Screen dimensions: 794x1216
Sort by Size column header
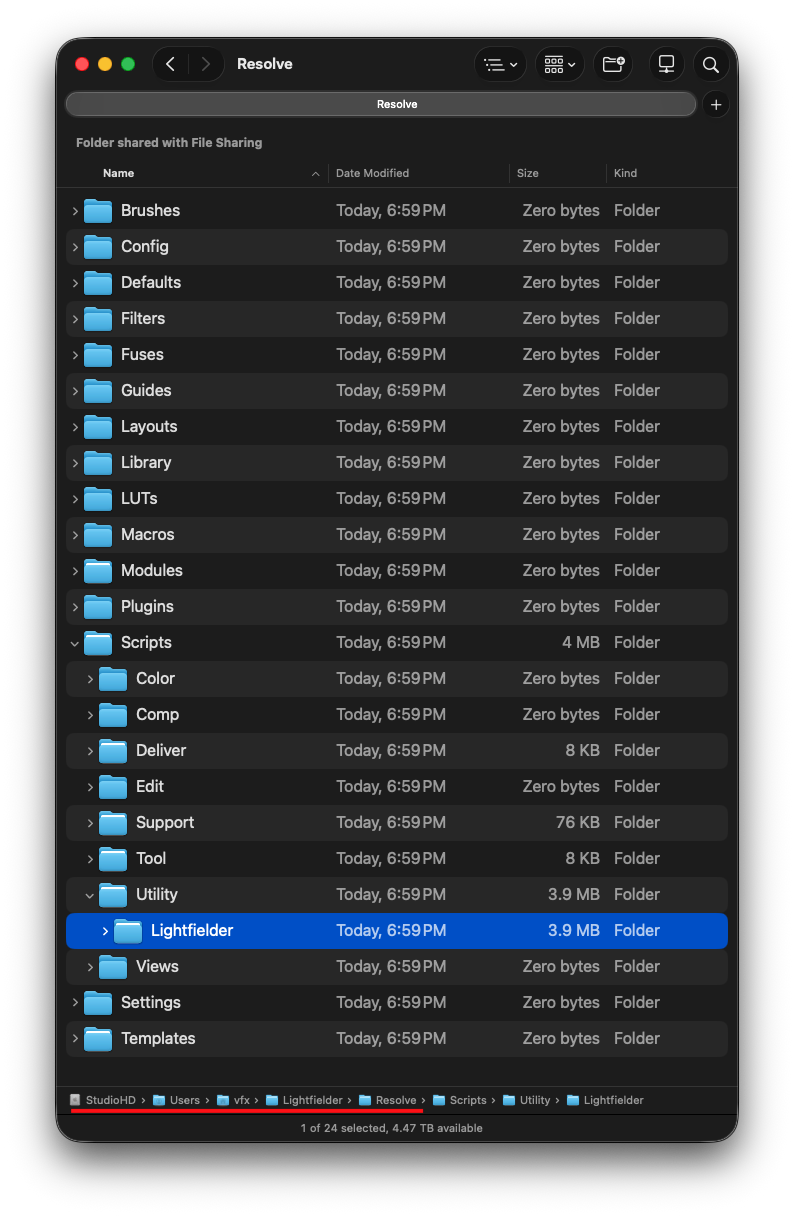tap(528, 173)
